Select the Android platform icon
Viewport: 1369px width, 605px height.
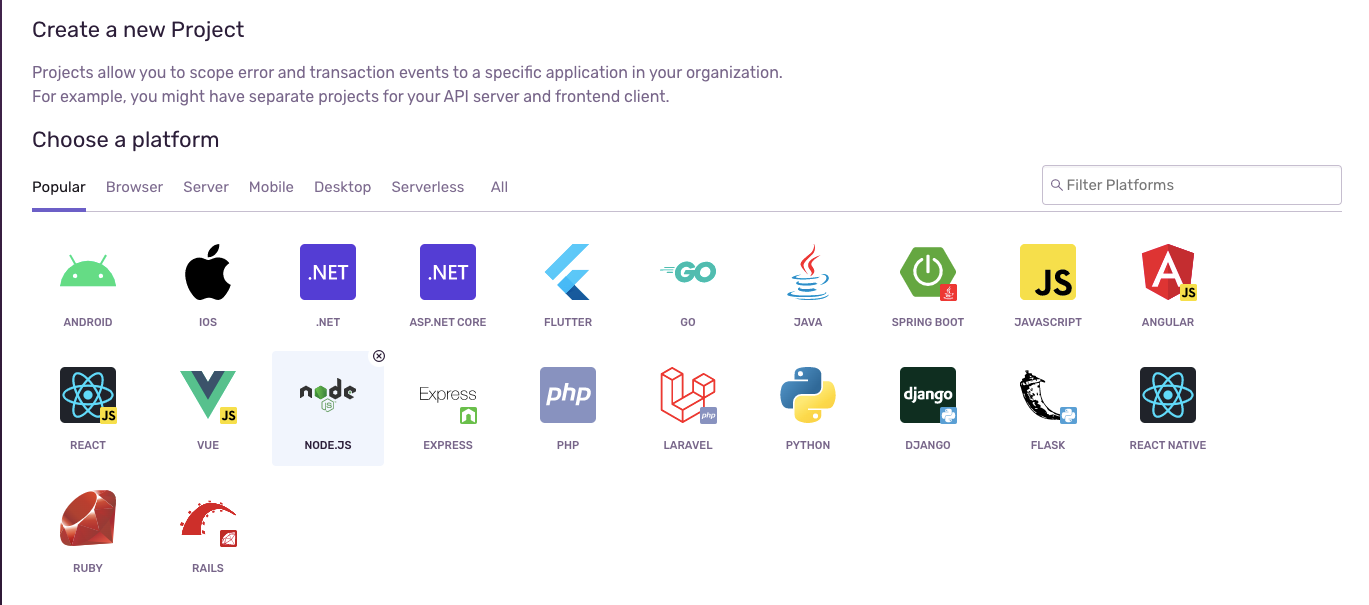coord(88,272)
